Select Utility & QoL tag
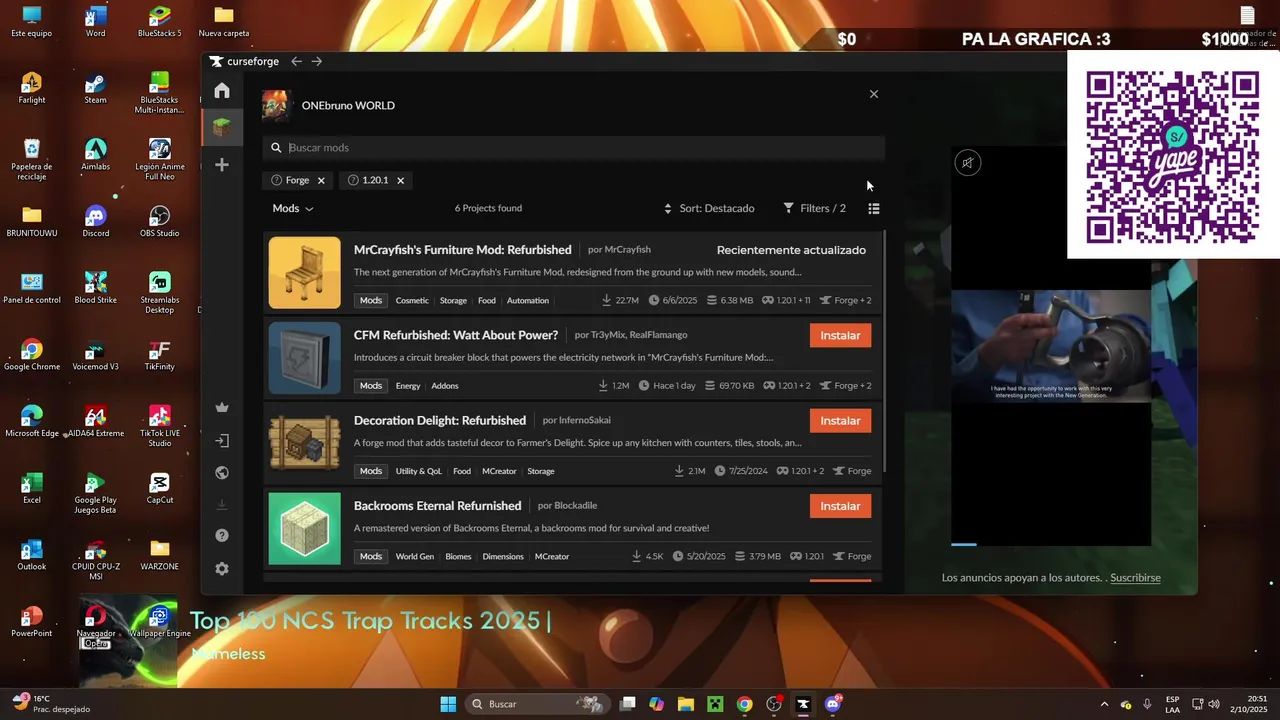 point(418,471)
